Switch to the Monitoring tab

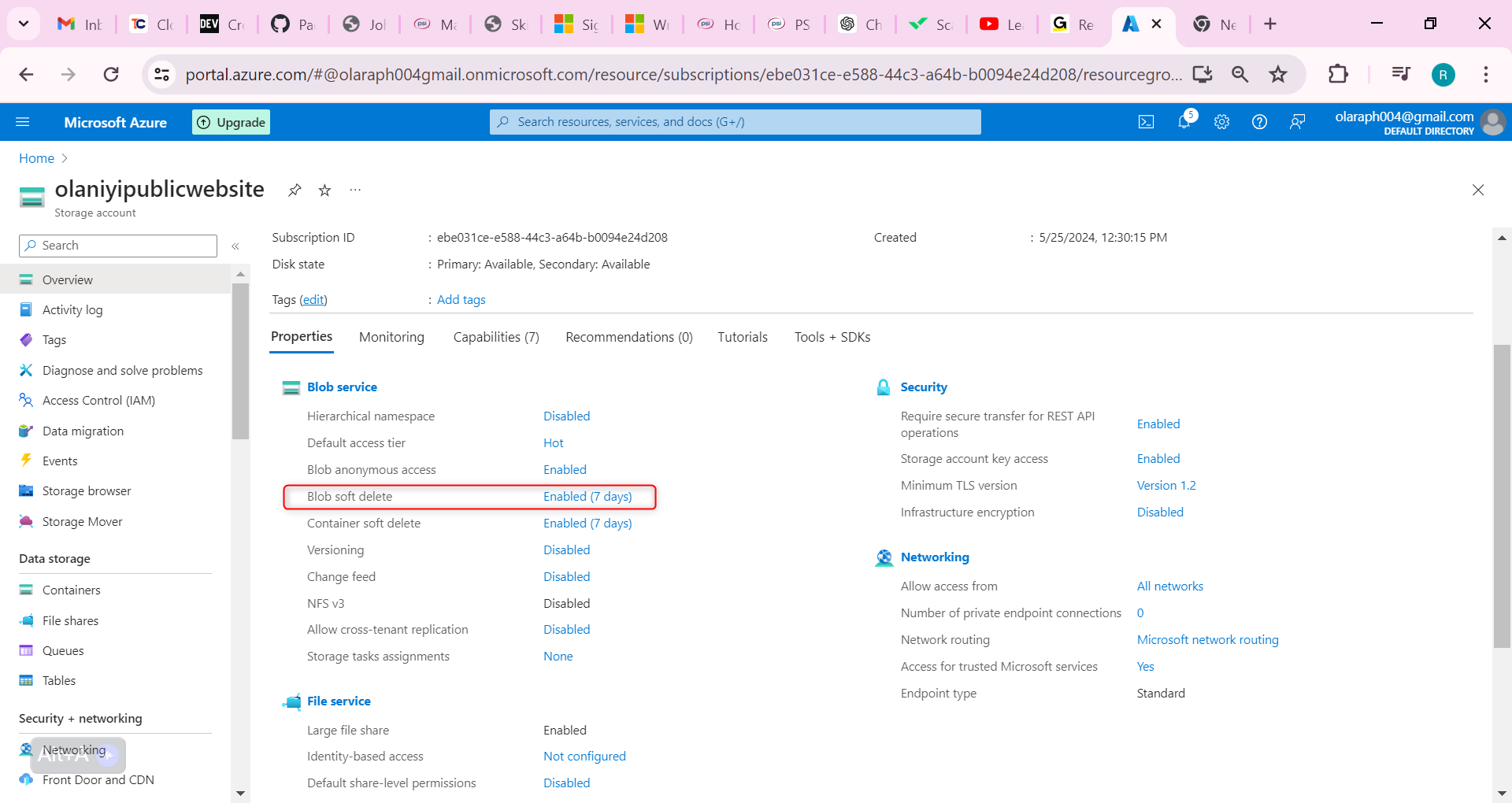391,337
